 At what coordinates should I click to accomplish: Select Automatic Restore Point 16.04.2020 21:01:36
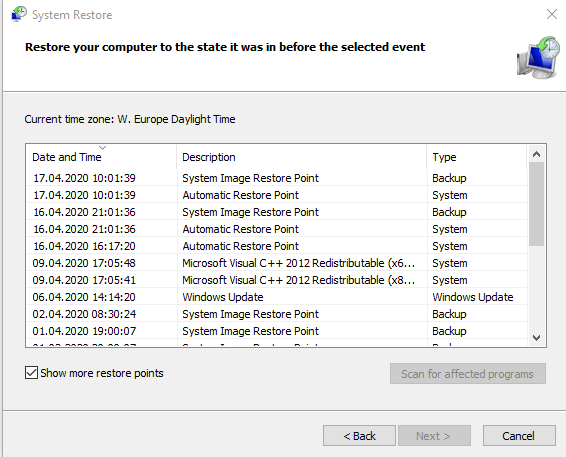point(277,229)
